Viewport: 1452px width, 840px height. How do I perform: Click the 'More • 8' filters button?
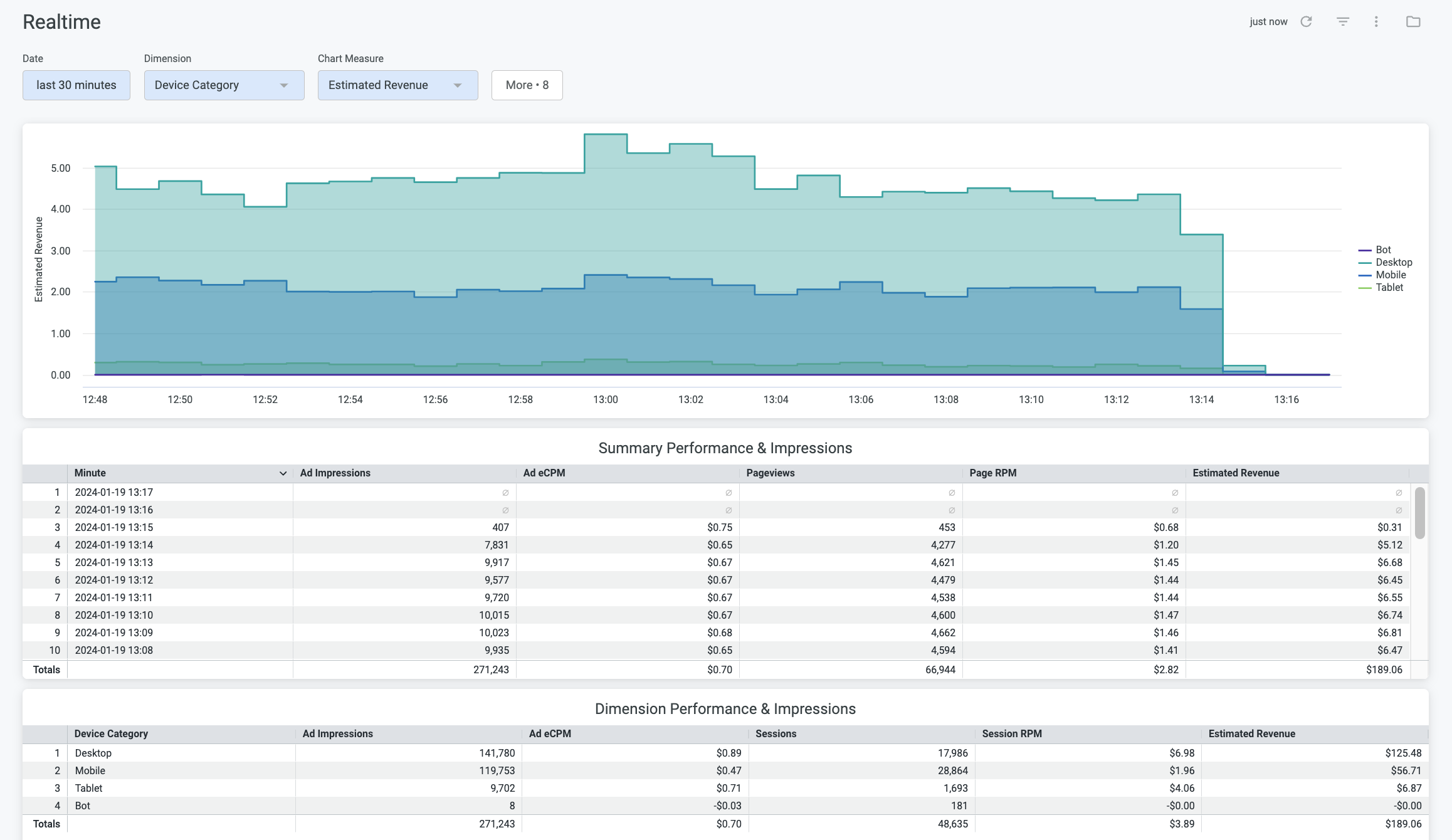click(x=527, y=85)
